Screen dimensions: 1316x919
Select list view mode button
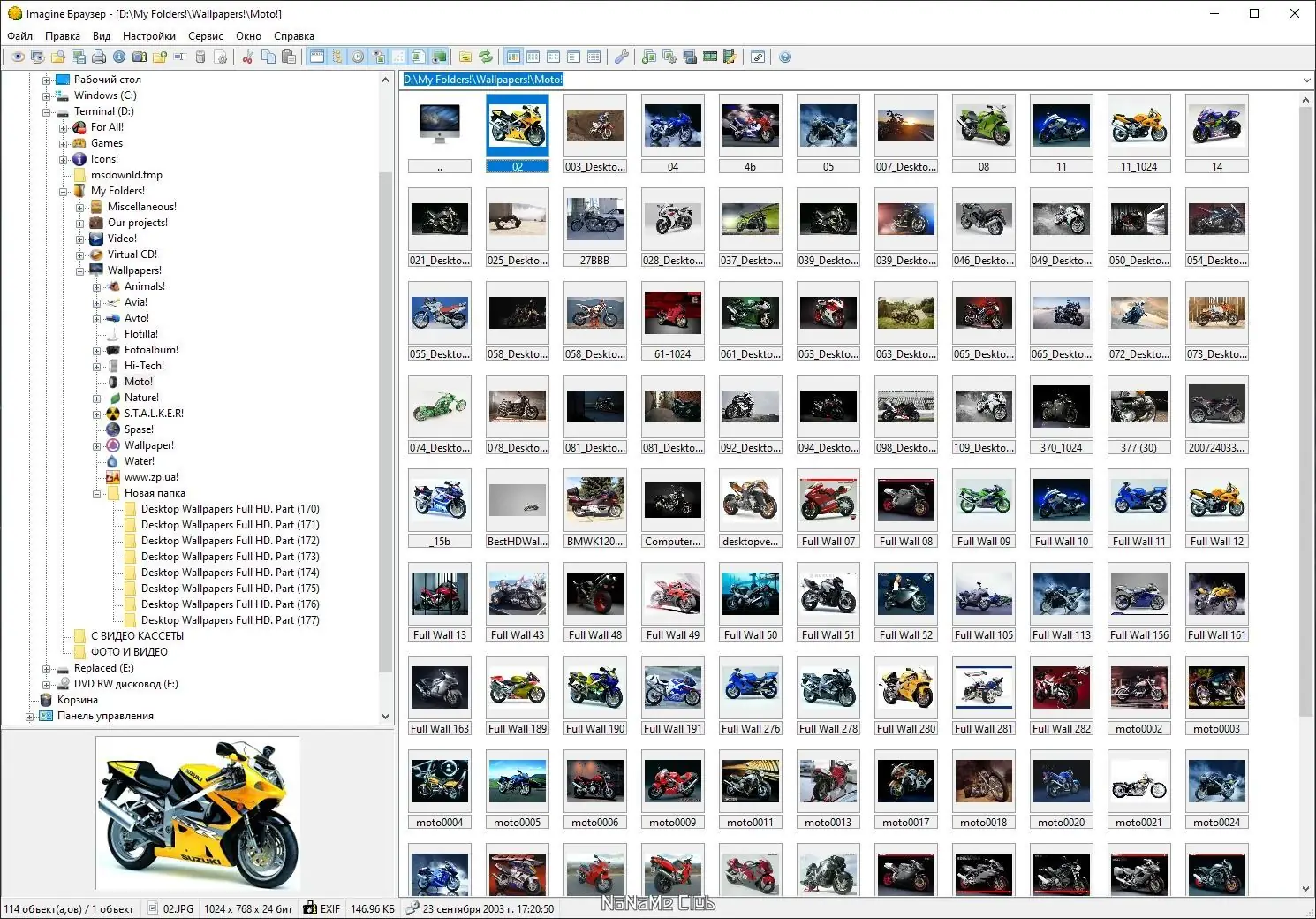click(573, 57)
